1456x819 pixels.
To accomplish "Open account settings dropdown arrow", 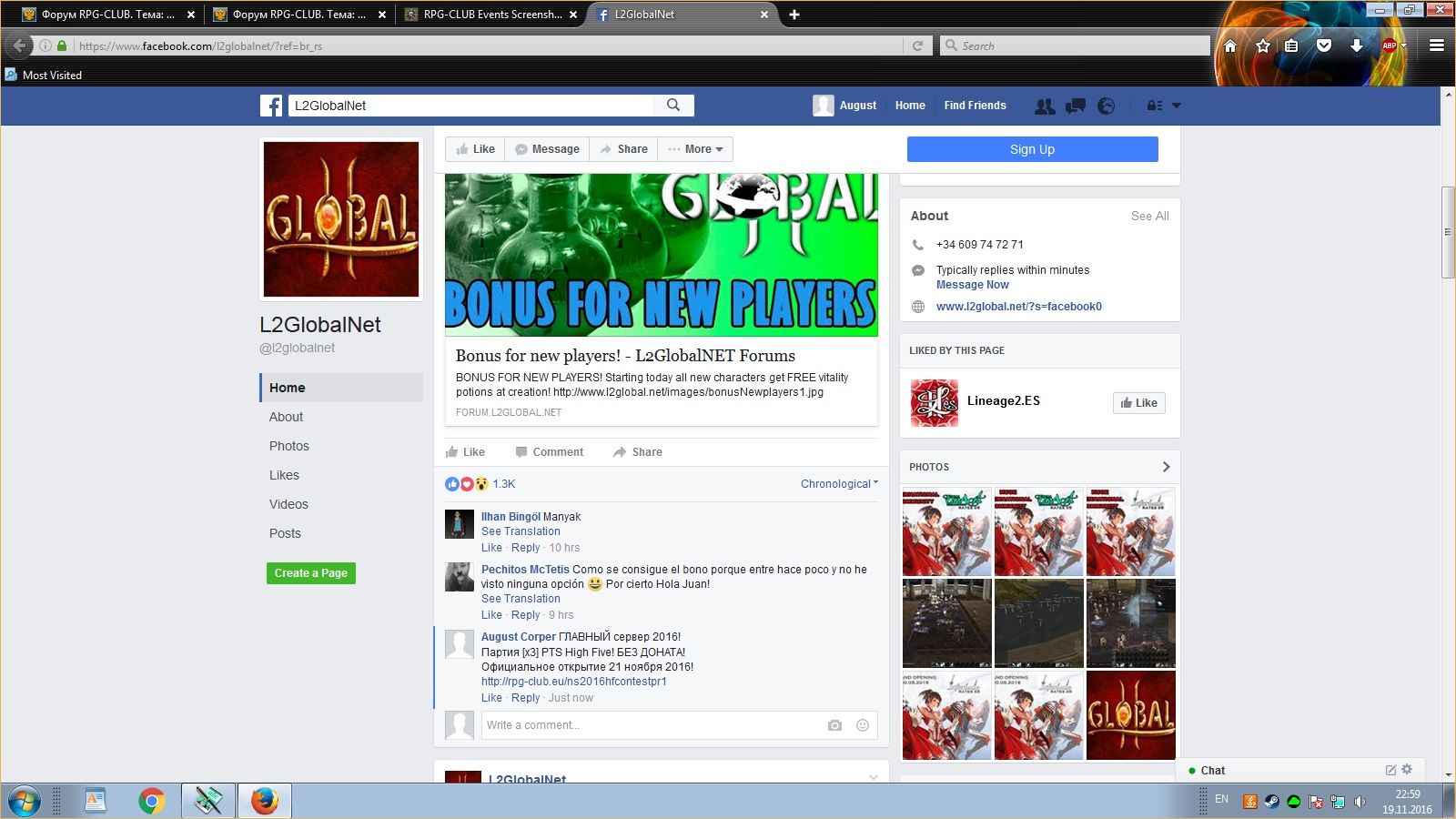I will click(x=1176, y=106).
